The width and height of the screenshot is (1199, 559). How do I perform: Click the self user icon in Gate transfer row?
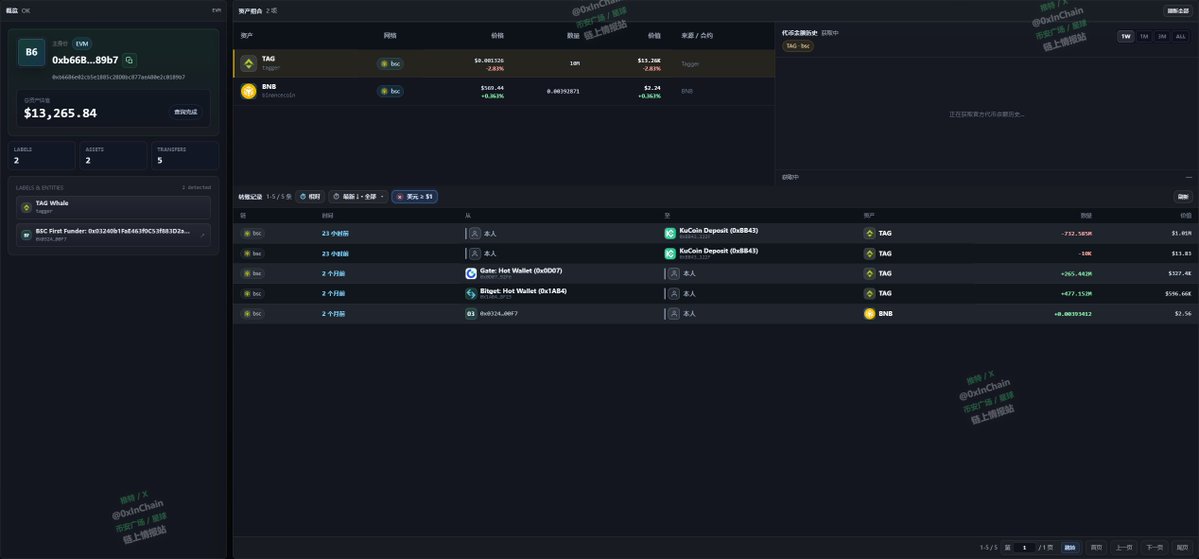point(674,274)
